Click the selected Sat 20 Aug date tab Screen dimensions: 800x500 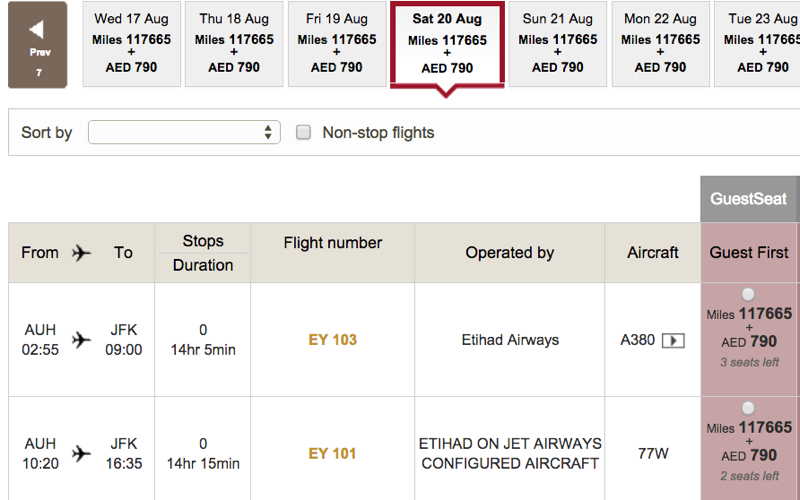click(x=447, y=45)
